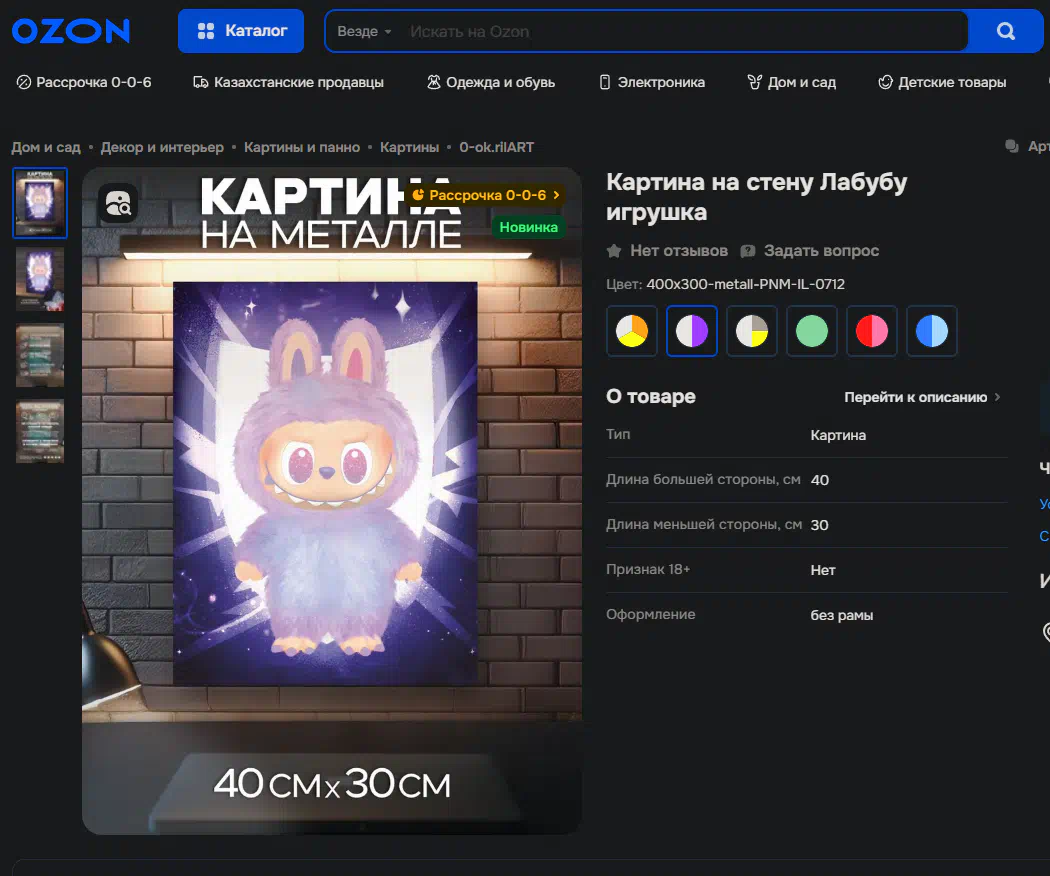Select the second product thumbnail
Image resolution: width=1050 pixels, height=876 pixels.
point(40,279)
